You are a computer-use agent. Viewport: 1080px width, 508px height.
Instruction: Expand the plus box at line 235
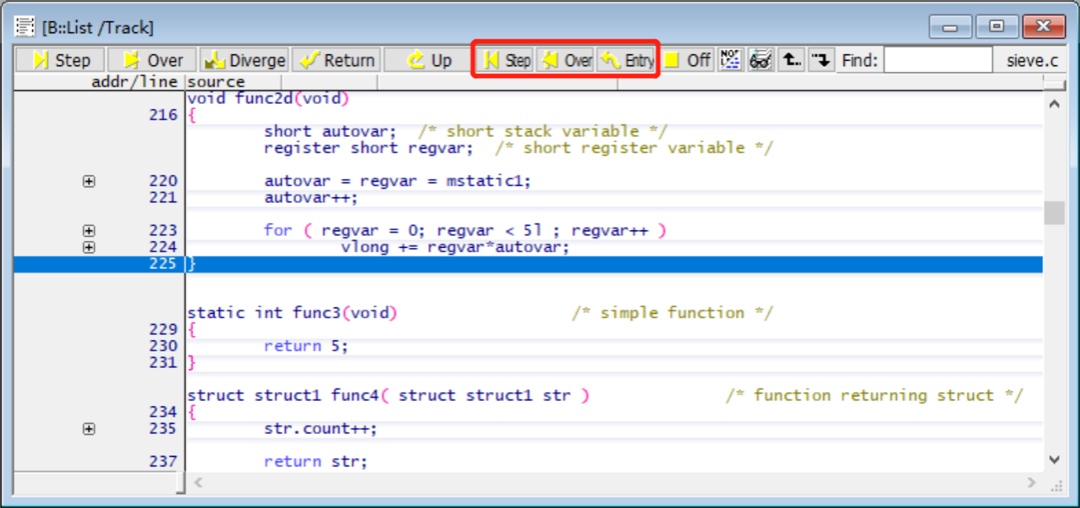(89, 429)
